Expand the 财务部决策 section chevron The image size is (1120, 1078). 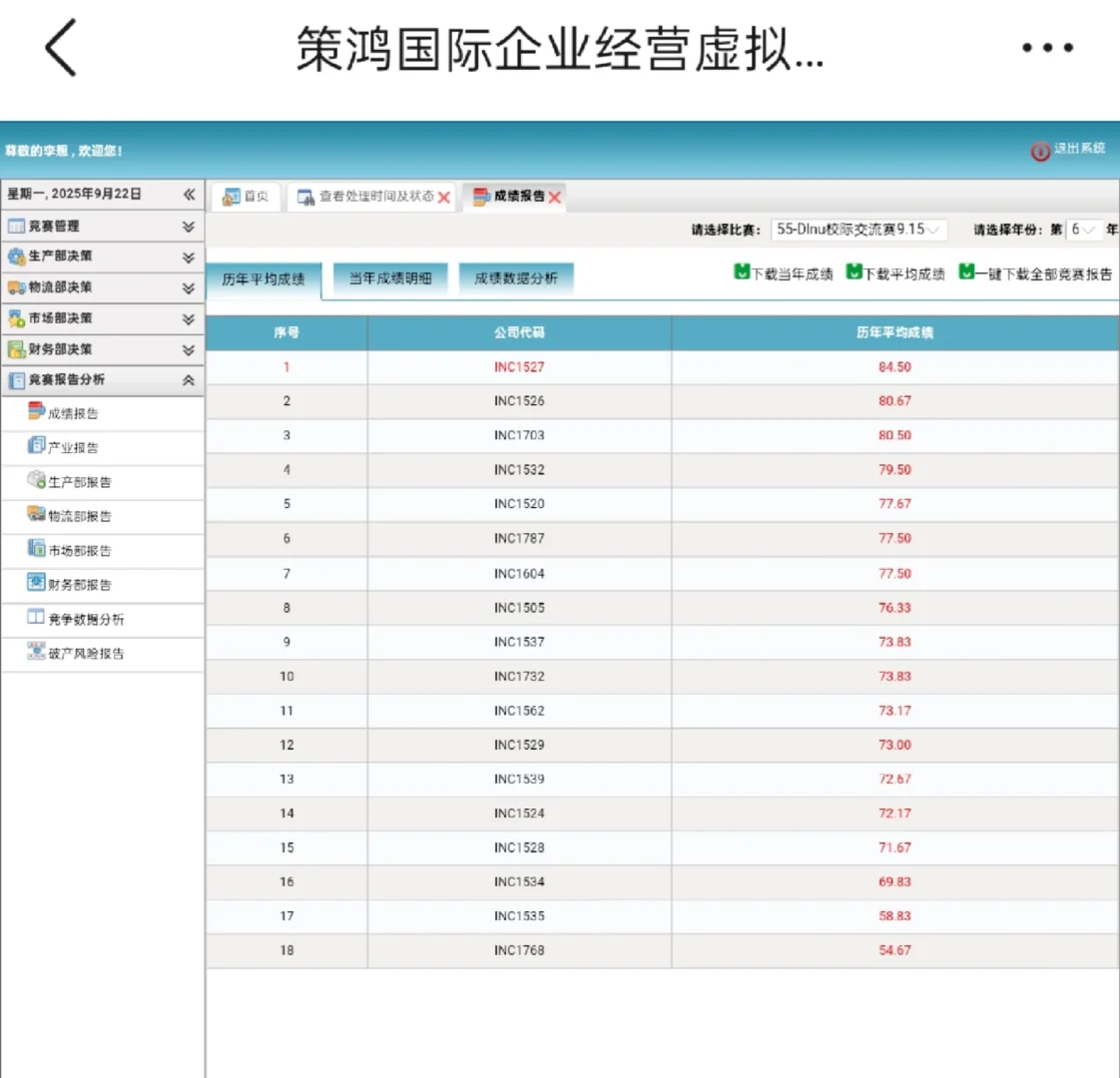pyautogui.click(x=189, y=350)
